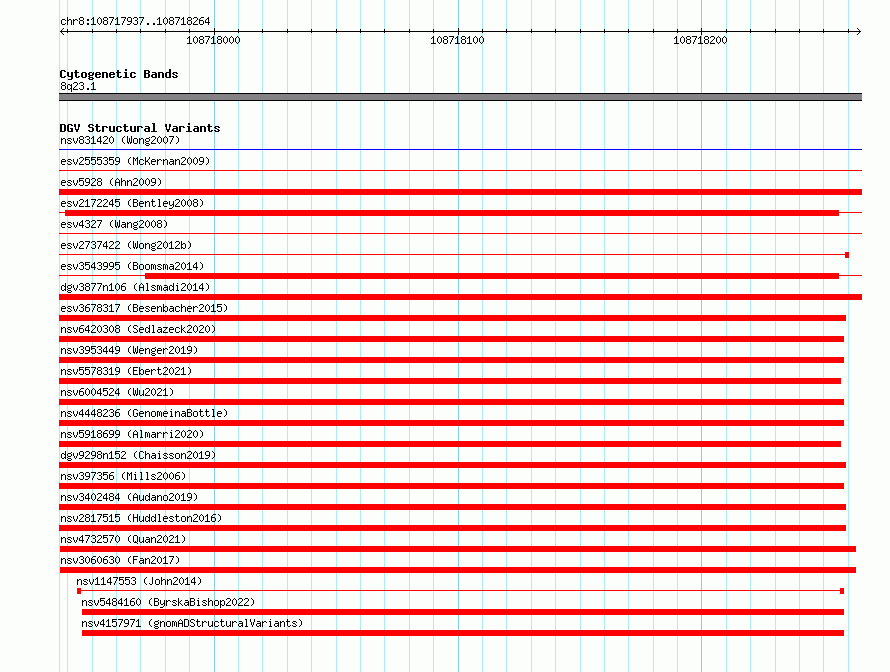Click the red bar under nsv6004524
Screen dimensions: 890x672
452,402
